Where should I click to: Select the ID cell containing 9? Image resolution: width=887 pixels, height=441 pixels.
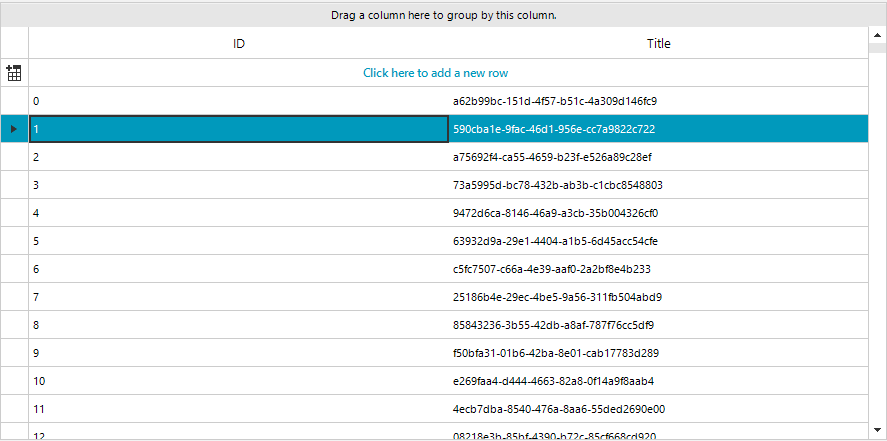click(239, 353)
